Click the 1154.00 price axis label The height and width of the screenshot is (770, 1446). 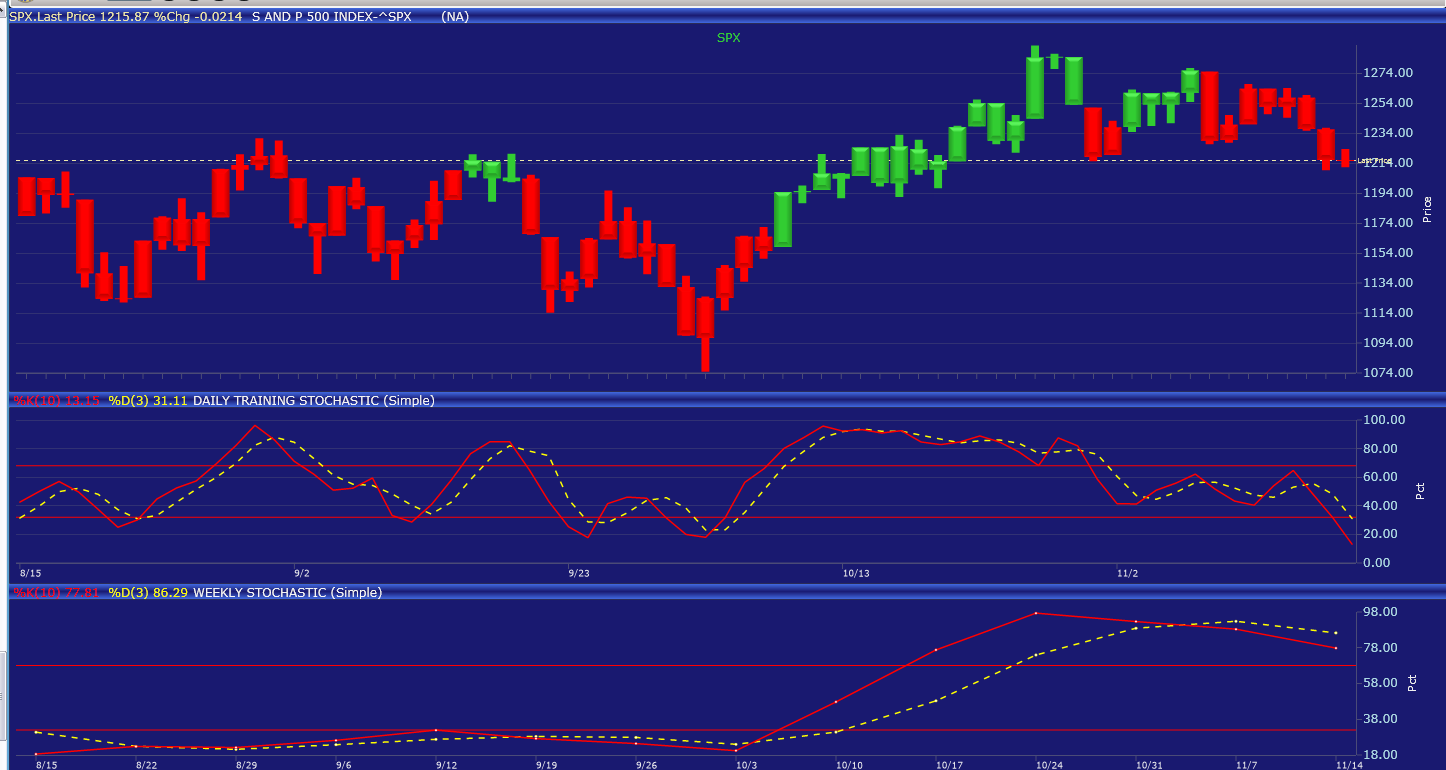(x=1388, y=253)
